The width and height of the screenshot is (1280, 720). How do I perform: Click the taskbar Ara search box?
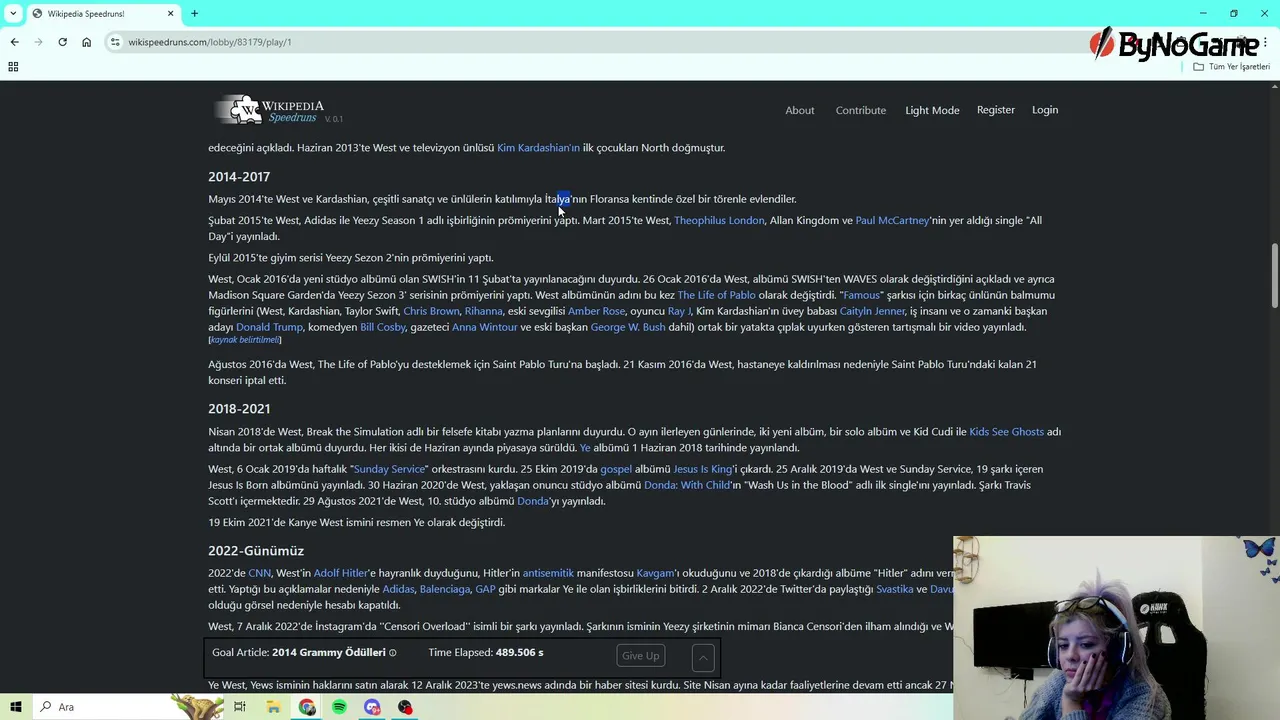coord(130,707)
